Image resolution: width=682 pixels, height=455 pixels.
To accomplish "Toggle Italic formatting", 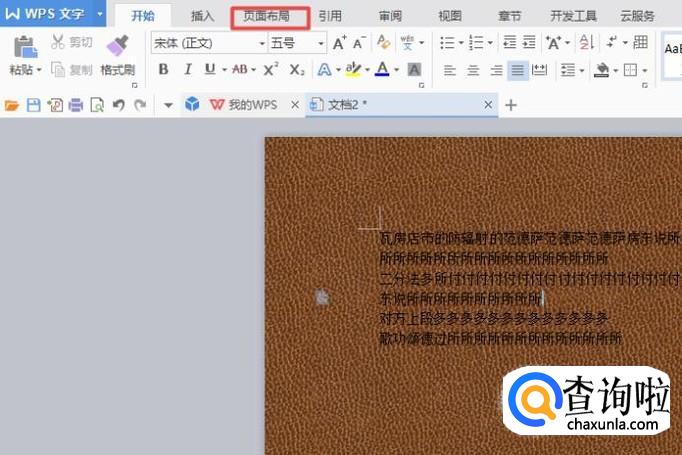I will click(x=188, y=69).
